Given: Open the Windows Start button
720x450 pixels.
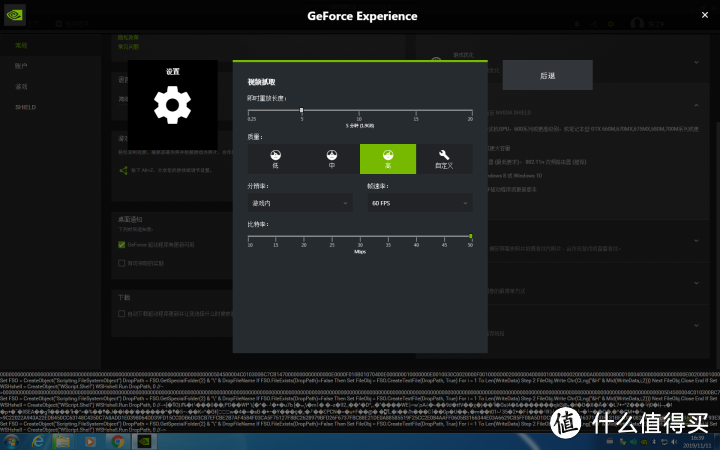Looking at the screenshot, I should [11, 442].
